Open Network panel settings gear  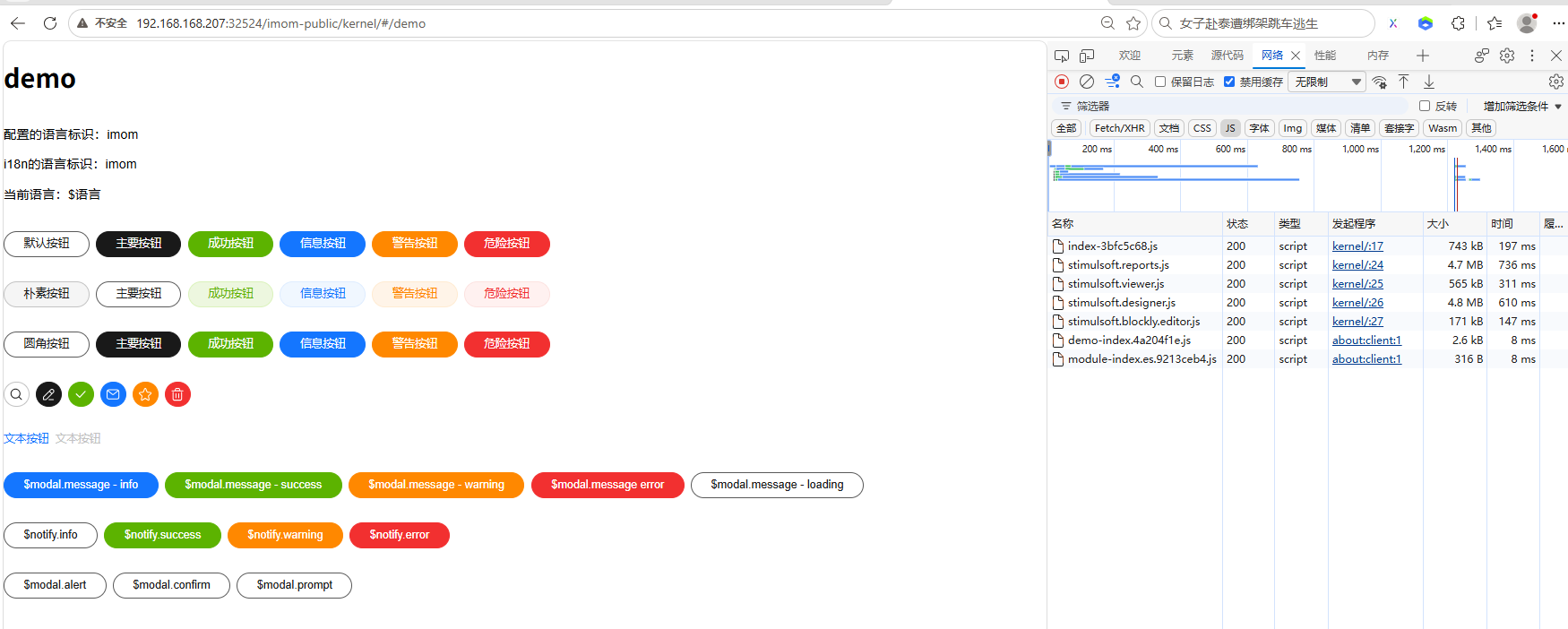coord(1556,82)
